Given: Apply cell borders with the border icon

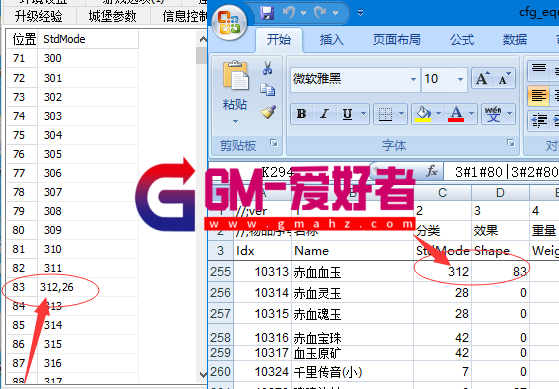Looking at the screenshot, I should (x=385, y=114).
